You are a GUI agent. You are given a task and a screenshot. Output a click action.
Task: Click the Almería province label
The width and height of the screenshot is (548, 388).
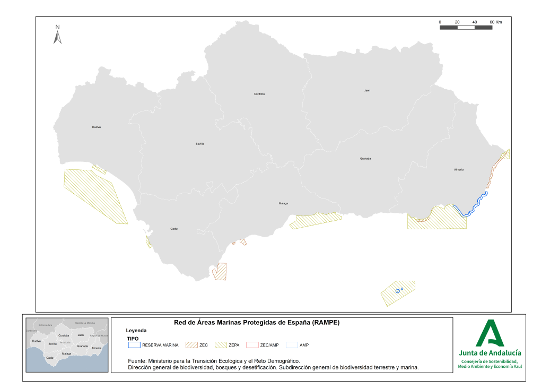tap(459, 170)
